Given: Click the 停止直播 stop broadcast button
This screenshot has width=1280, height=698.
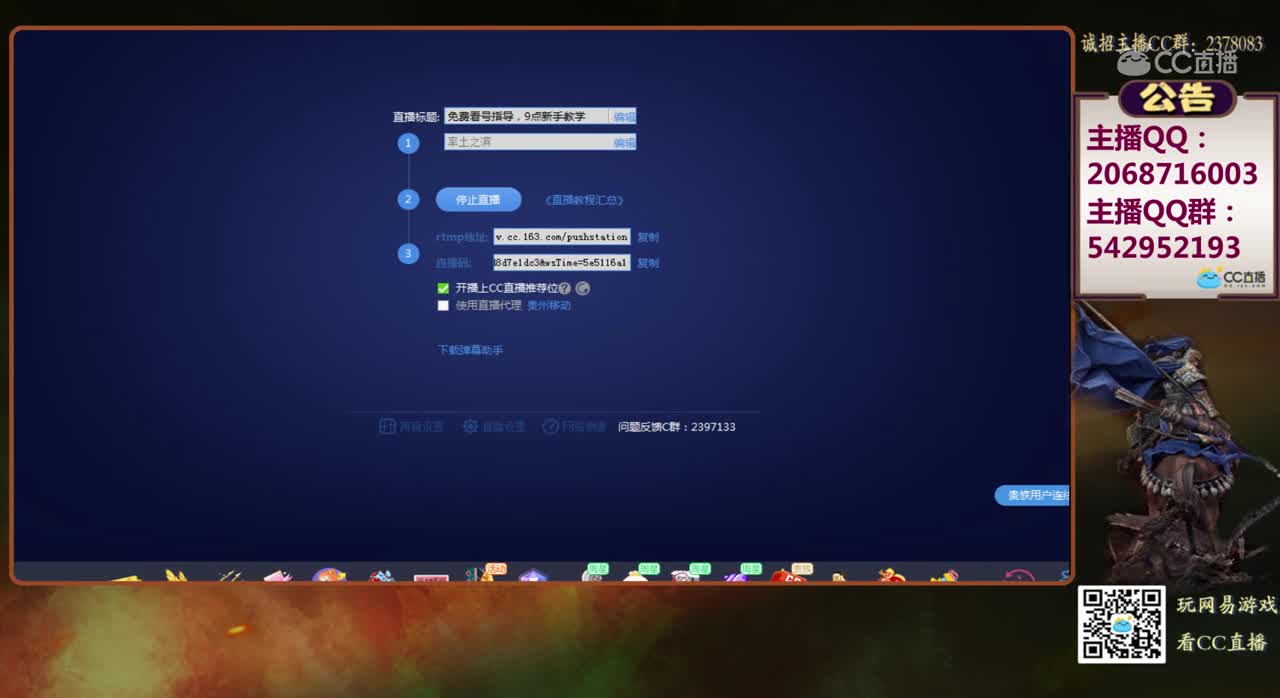Looking at the screenshot, I should click(478, 199).
